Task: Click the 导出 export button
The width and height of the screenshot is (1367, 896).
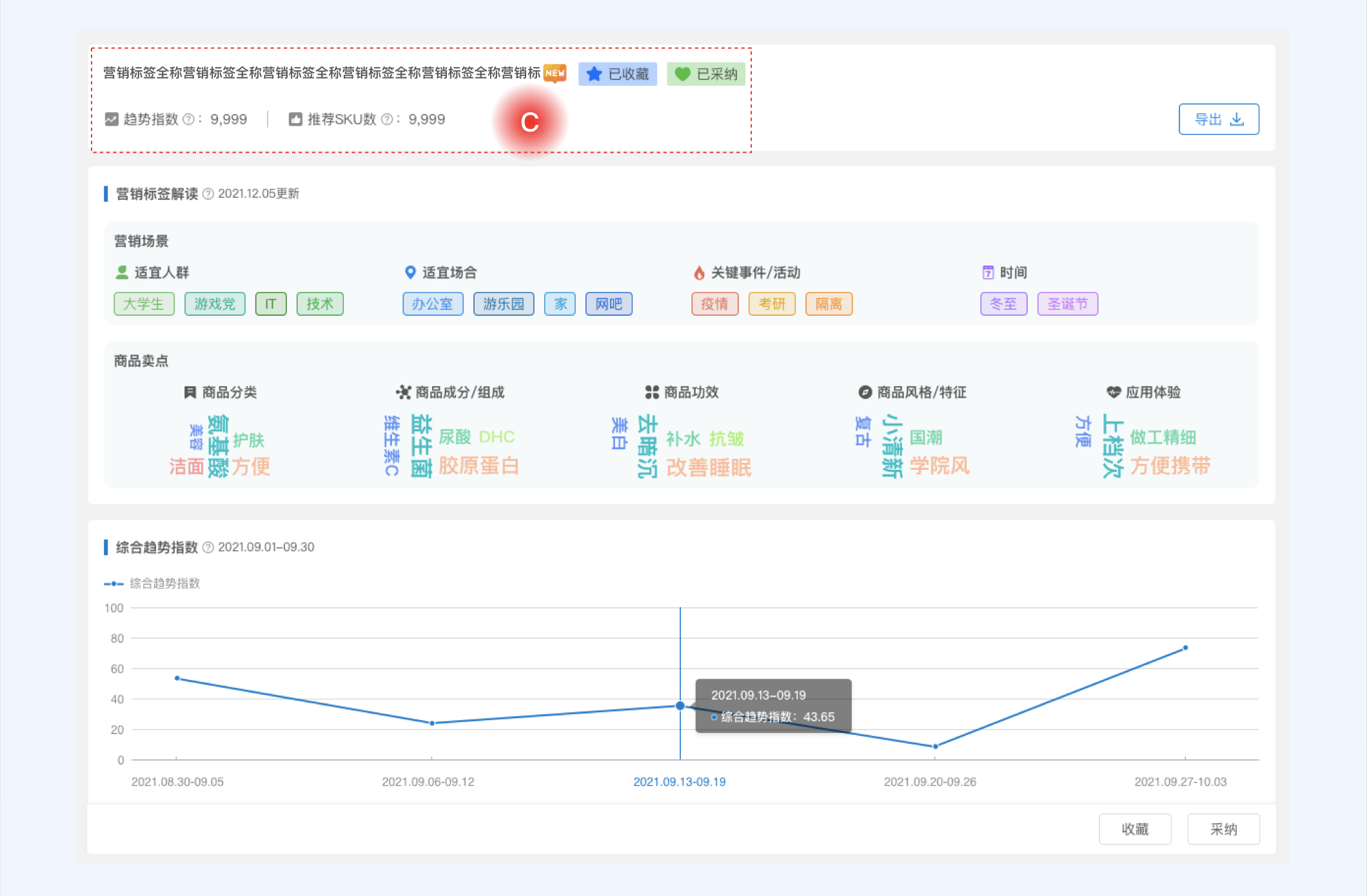Action: 1219,119
